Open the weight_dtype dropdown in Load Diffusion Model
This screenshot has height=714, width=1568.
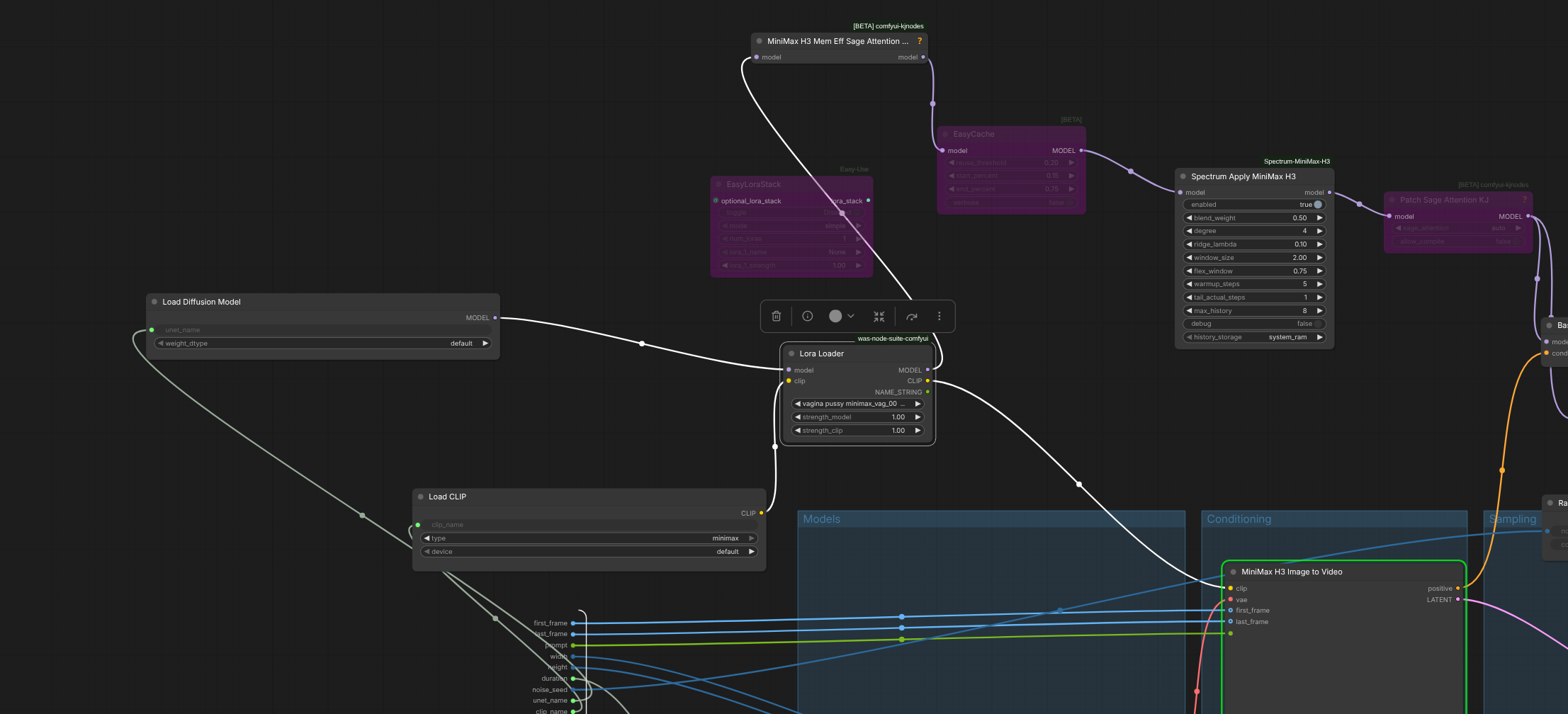coord(323,344)
